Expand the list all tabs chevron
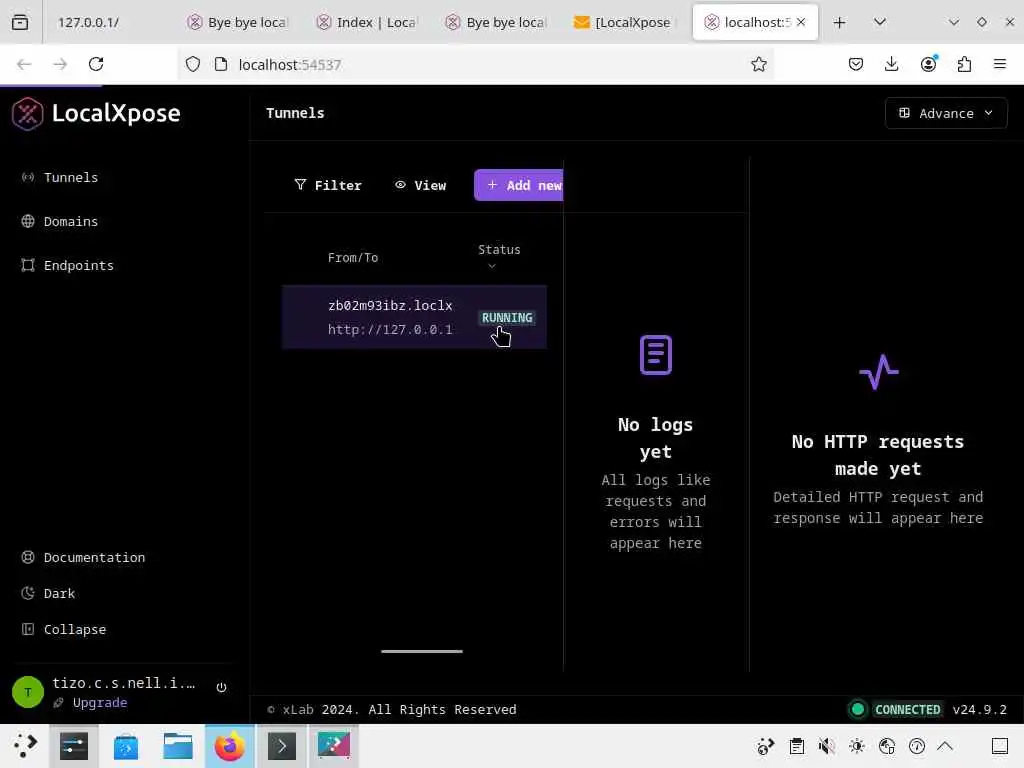 point(880,22)
